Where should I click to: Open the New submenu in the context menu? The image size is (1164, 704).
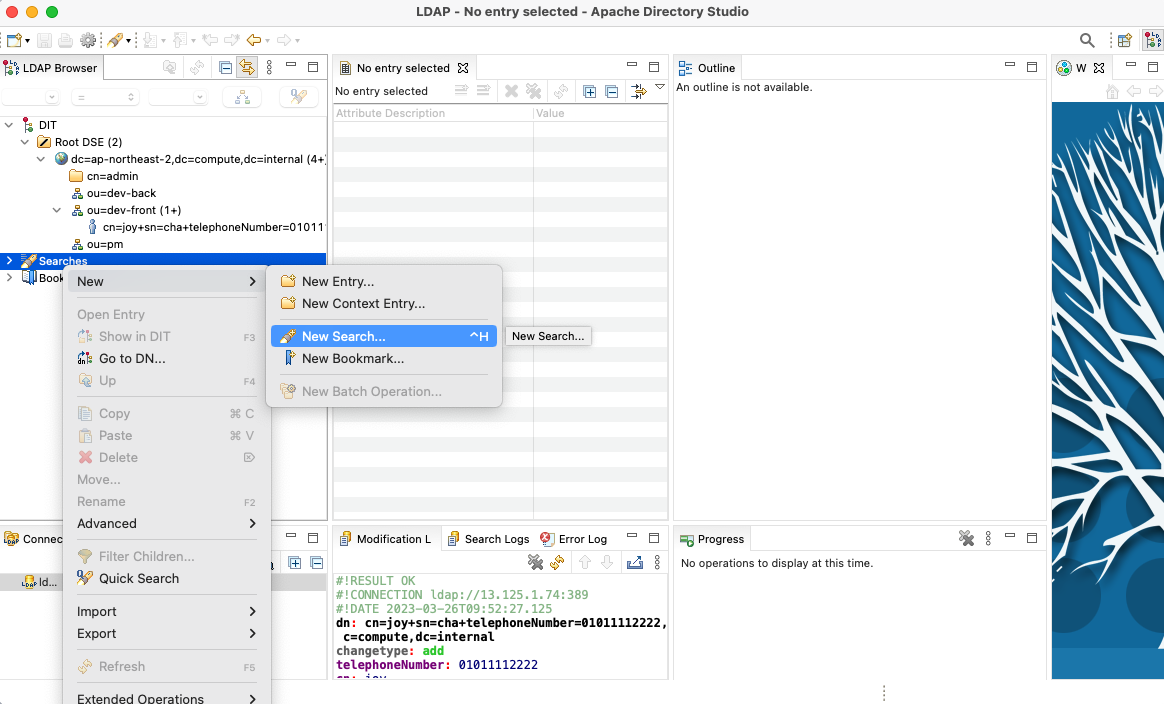(167, 281)
